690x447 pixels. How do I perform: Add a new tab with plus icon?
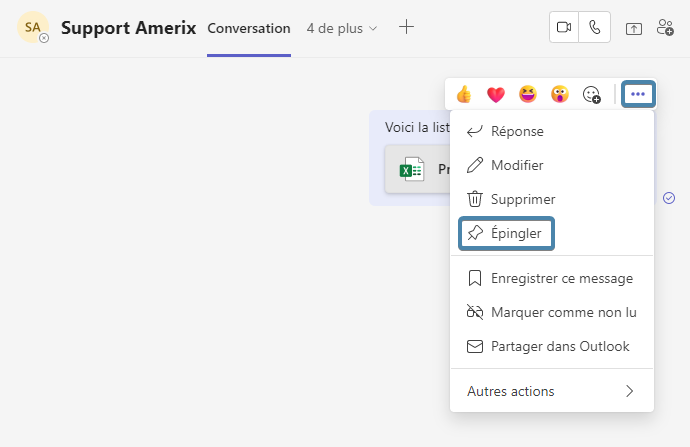click(406, 28)
